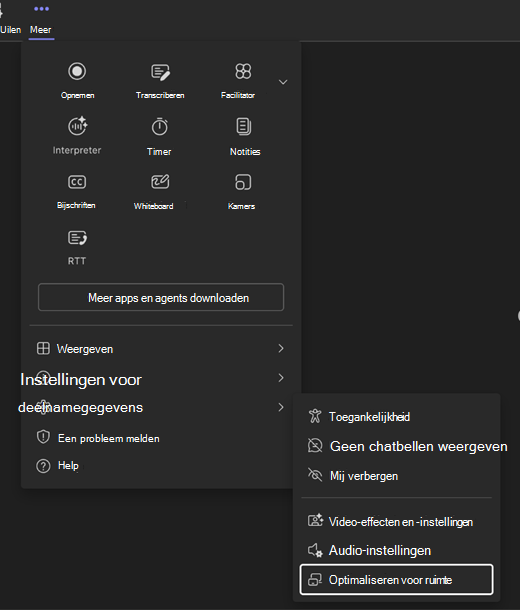Screen dimensions: 520x610
Task: Click the Transcriberen icon
Action: tap(160, 72)
